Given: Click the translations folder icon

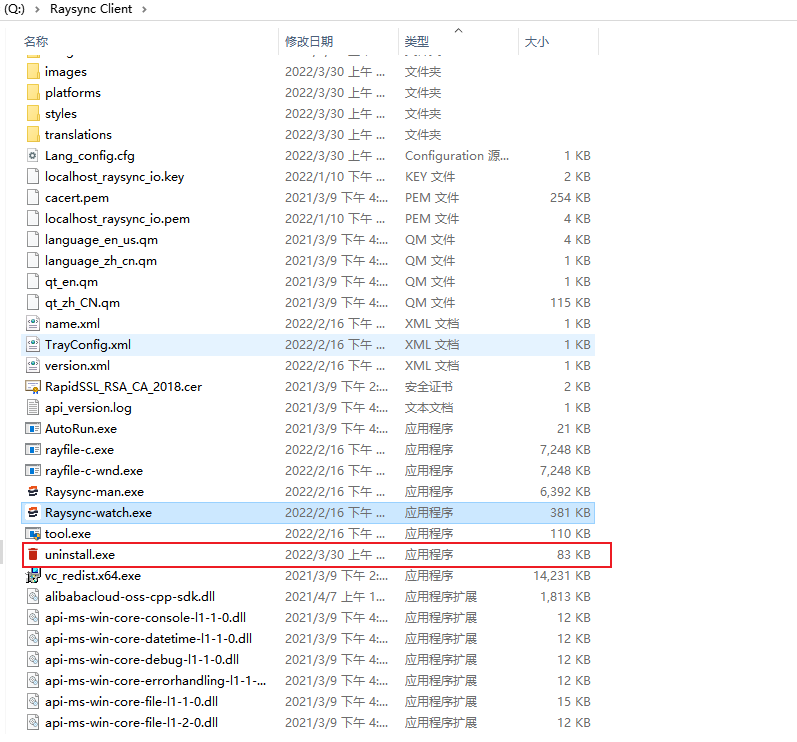Looking at the screenshot, I should (33, 135).
